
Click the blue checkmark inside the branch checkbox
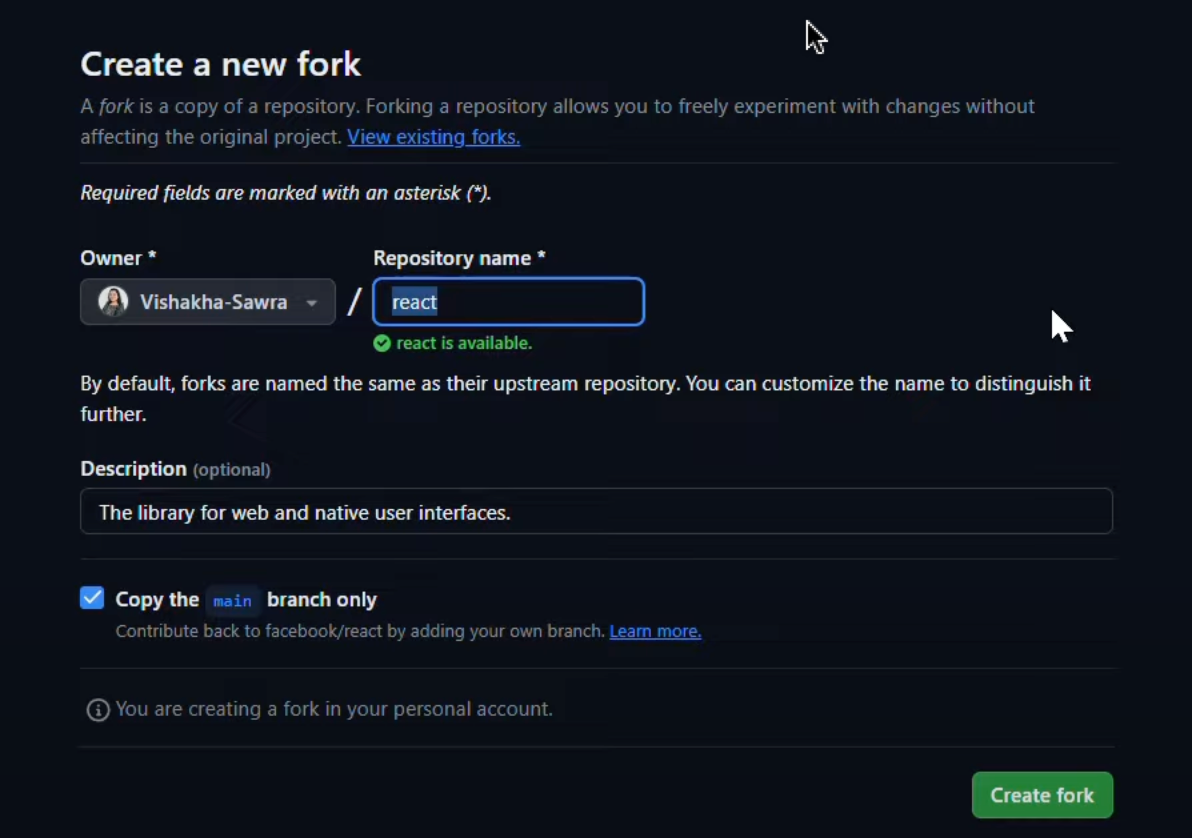[92, 598]
